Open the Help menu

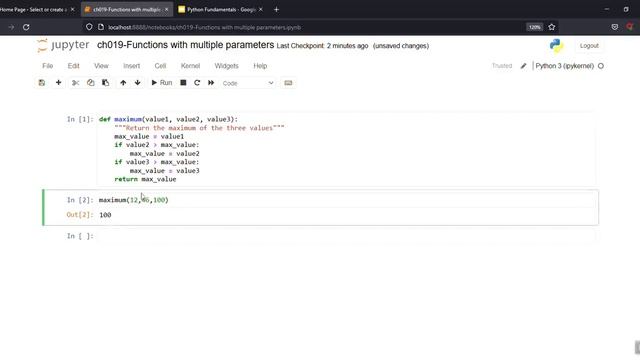pos(260,66)
